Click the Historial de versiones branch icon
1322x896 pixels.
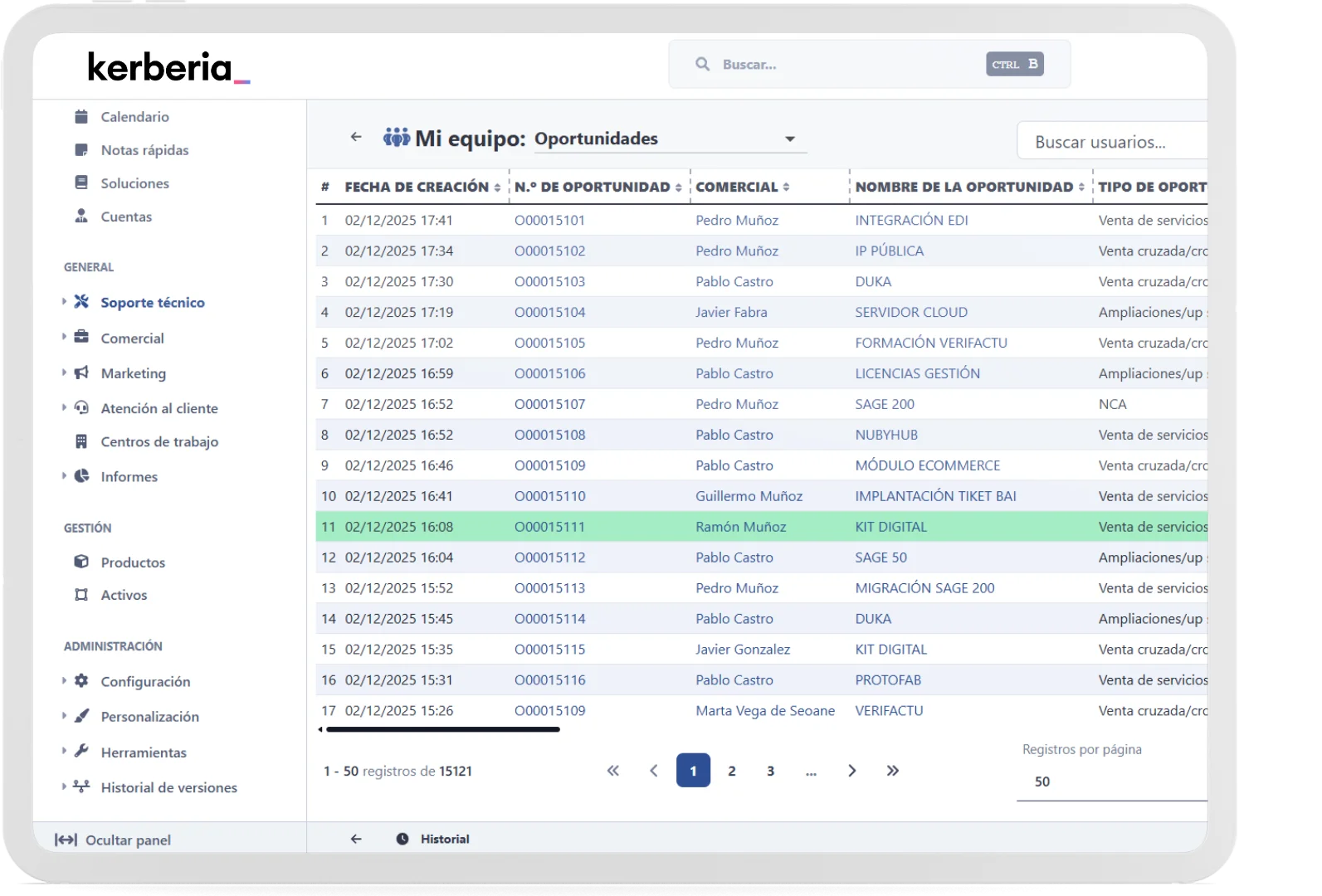81,786
